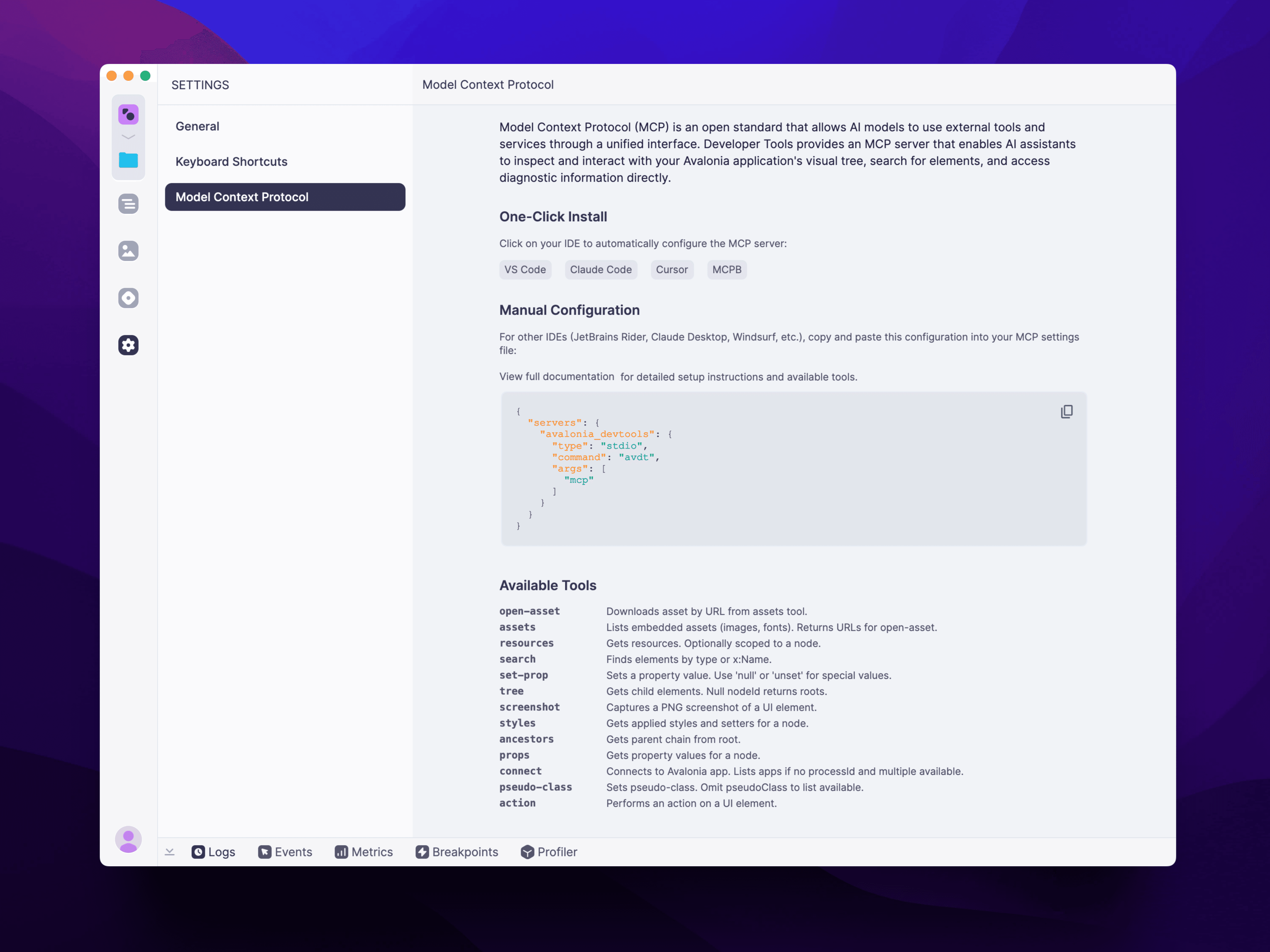
Task: Show the Profiler tab
Action: click(549, 852)
